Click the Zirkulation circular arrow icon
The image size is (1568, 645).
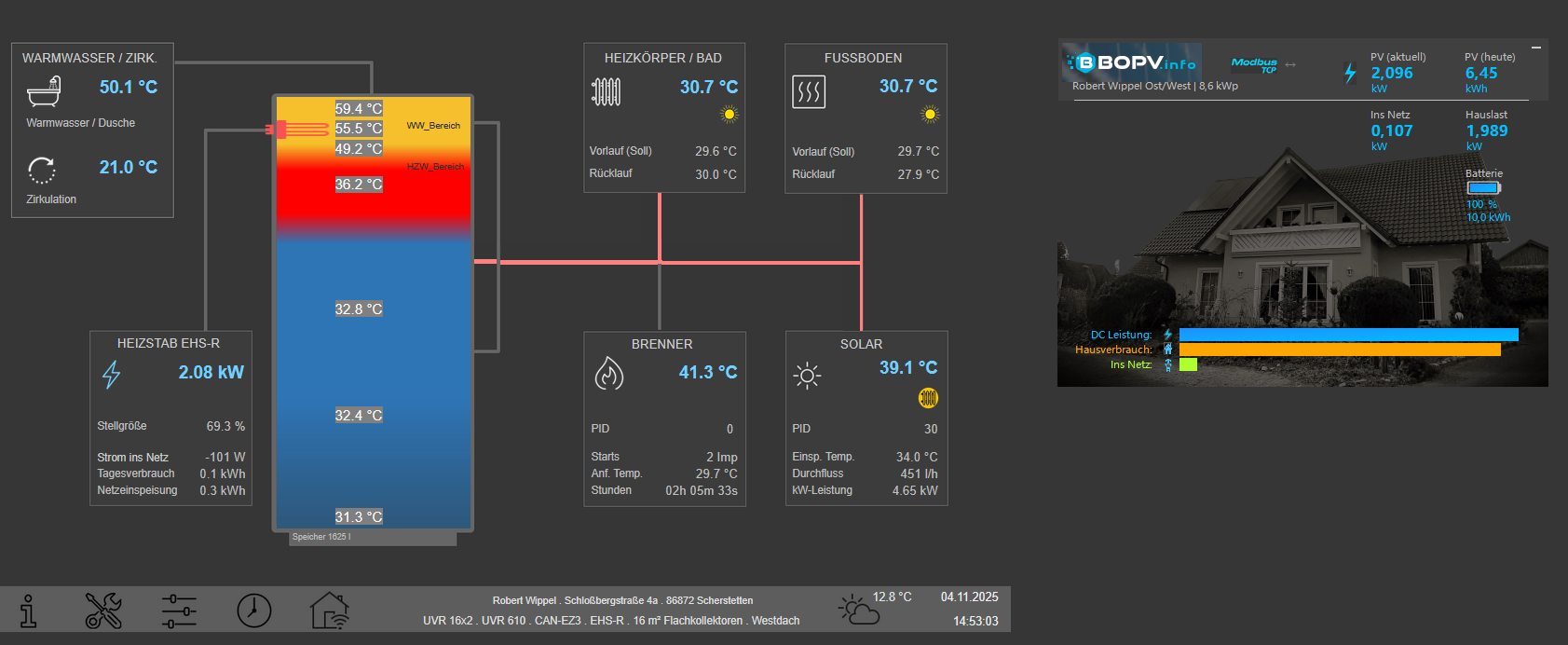(x=42, y=171)
